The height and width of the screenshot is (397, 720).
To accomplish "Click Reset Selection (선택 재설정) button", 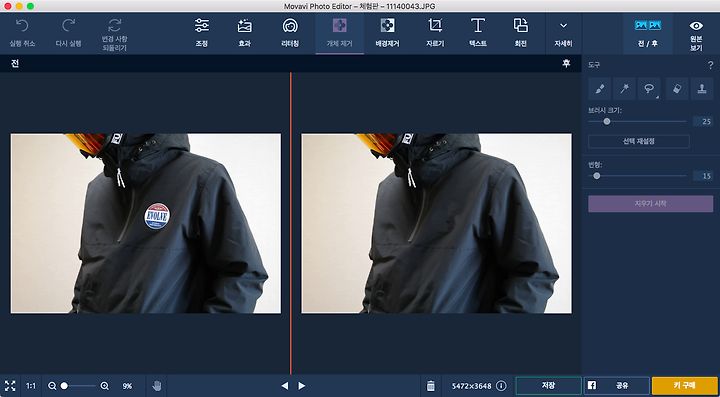I will coord(639,141).
